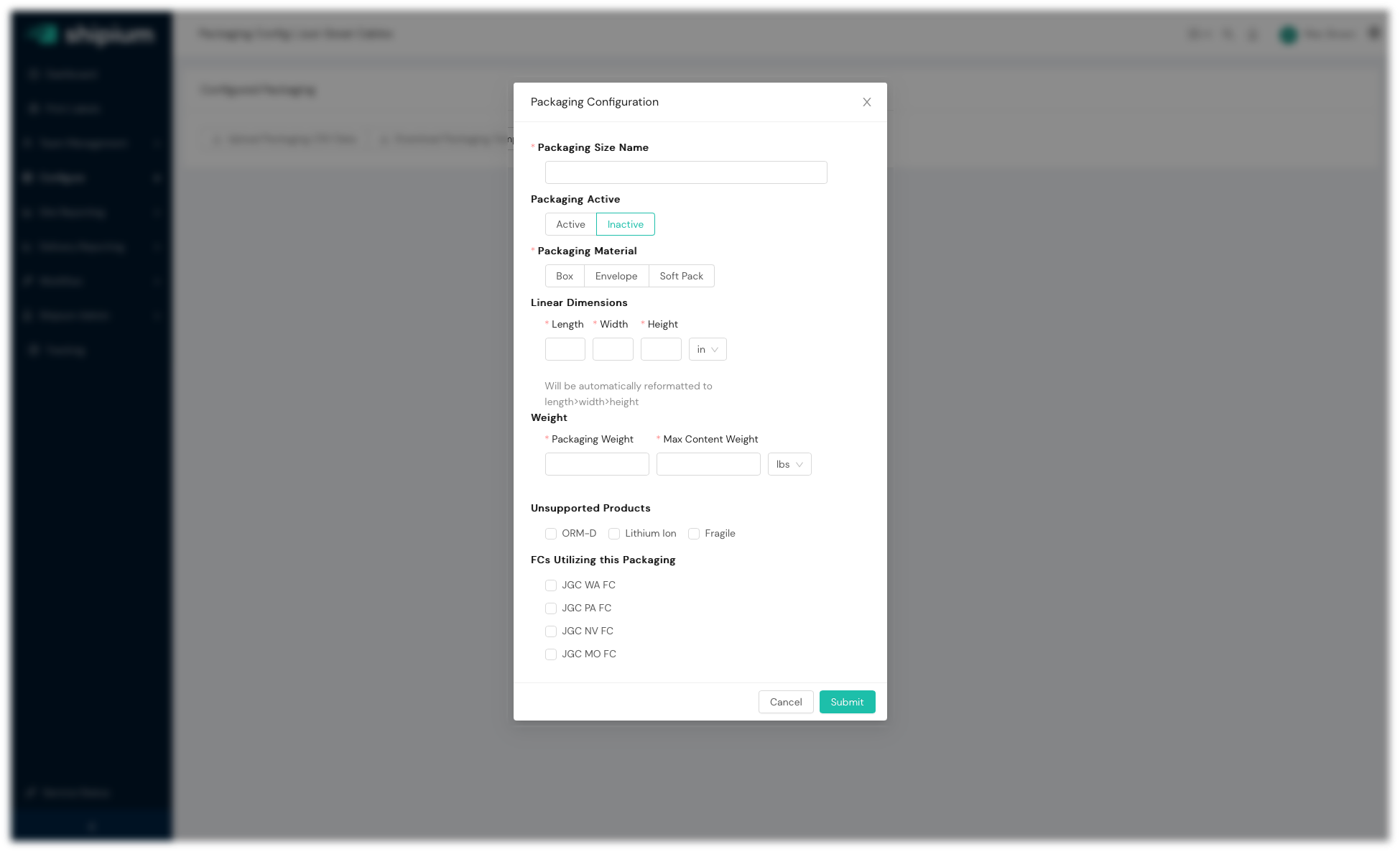This screenshot has height=852, width=1400.
Task: Check the ORM-D unsupported product box
Action: click(551, 534)
